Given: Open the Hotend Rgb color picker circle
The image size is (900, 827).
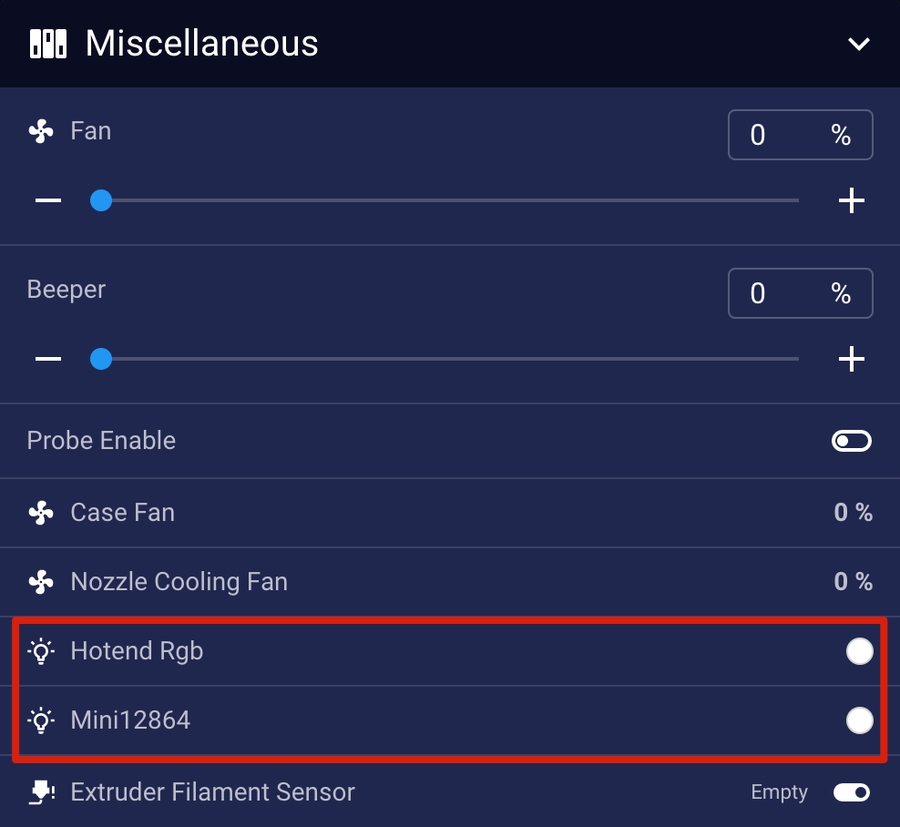Looking at the screenshot, I should [x=859, y=652].
